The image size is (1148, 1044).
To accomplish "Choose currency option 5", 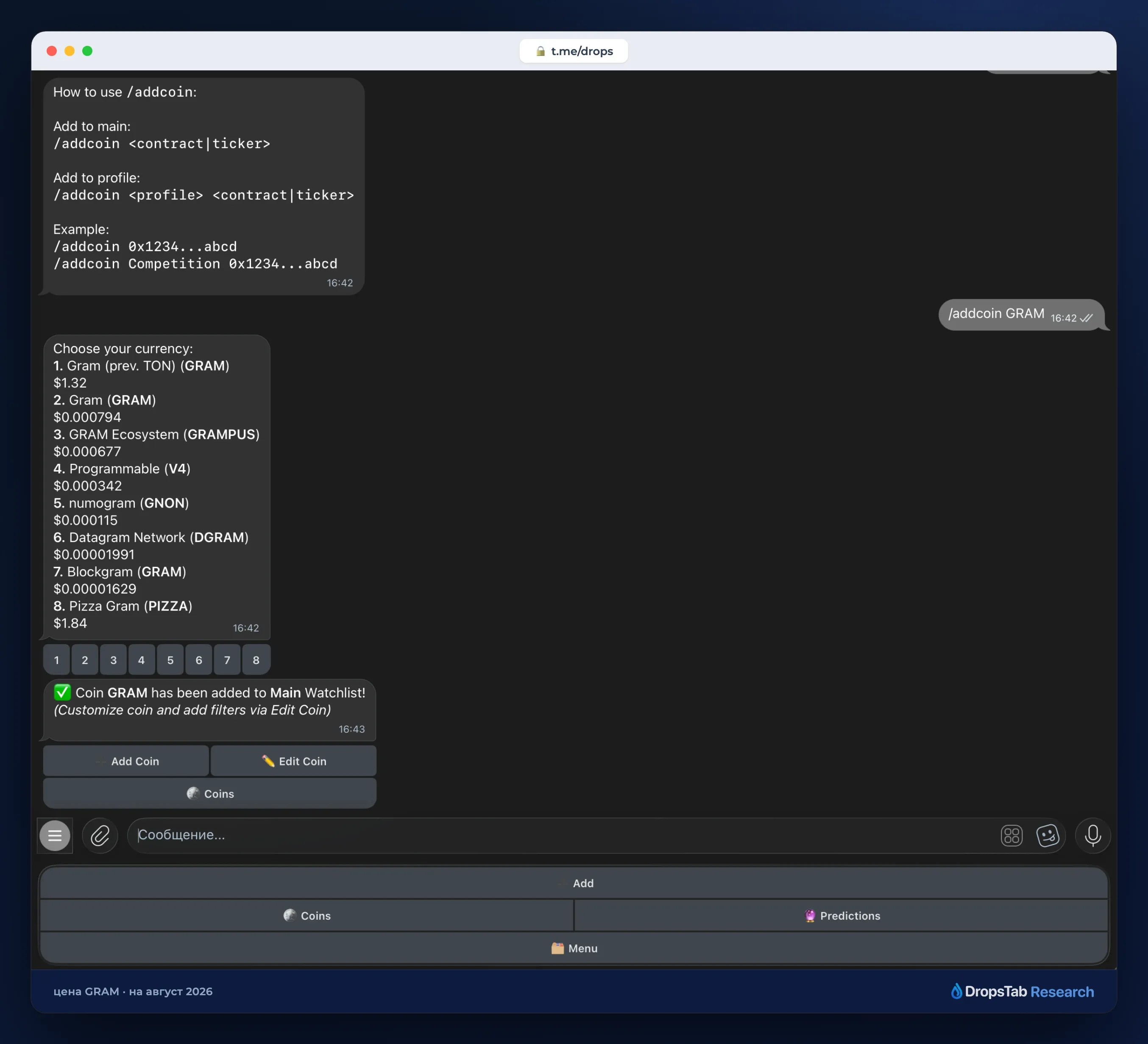I will click(x=170, y=659).
